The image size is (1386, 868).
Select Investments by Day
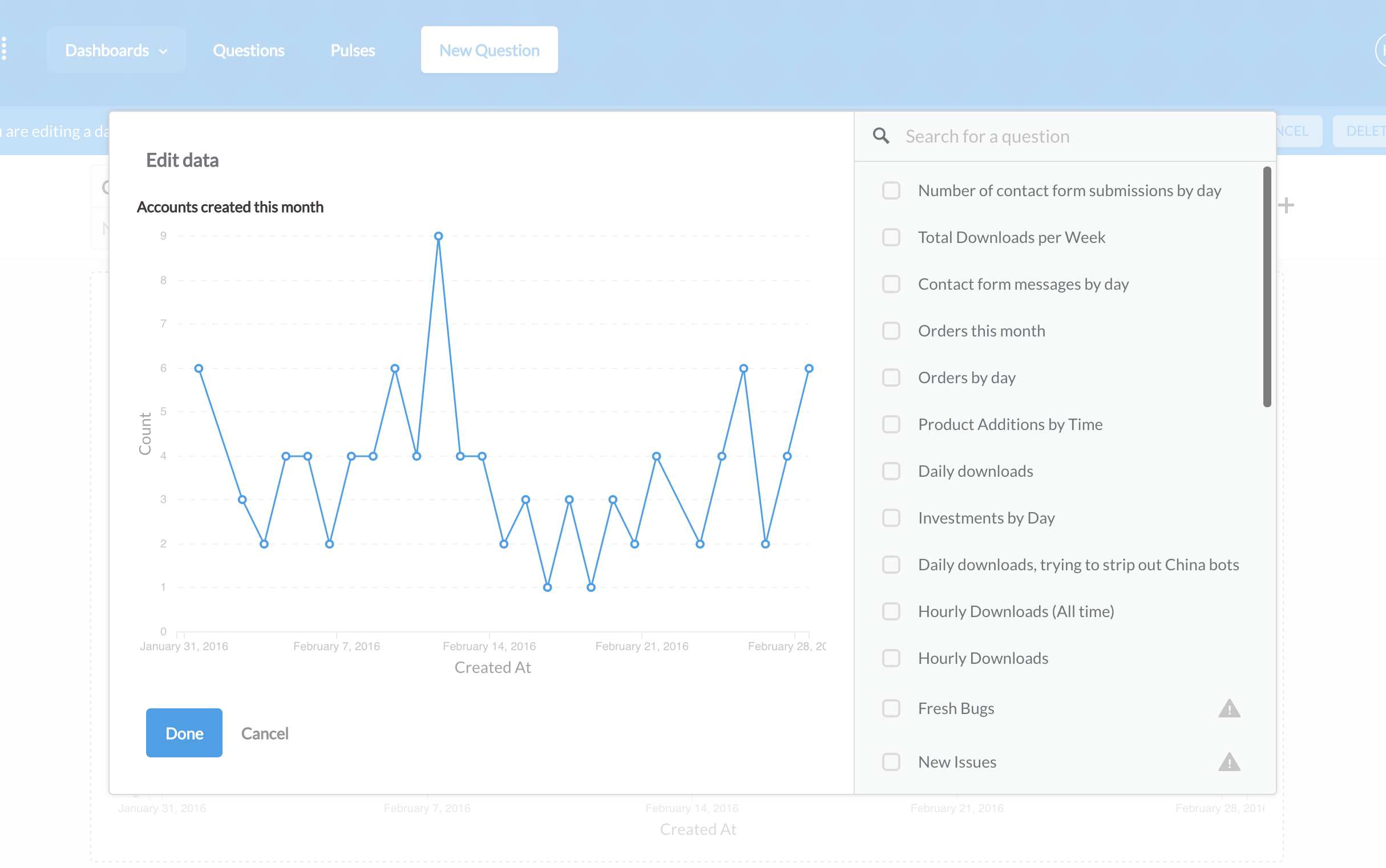(x=891, y=518)
